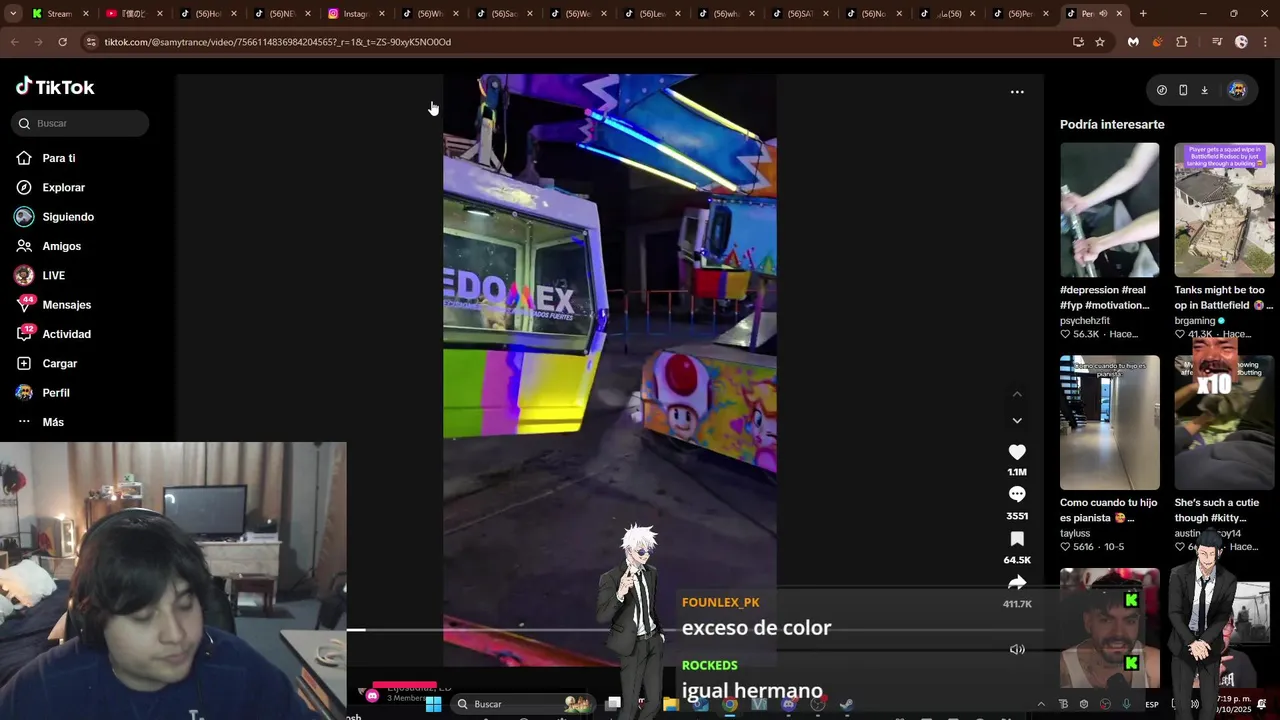Close the active TikTok tab

(x=1119, y=14)
